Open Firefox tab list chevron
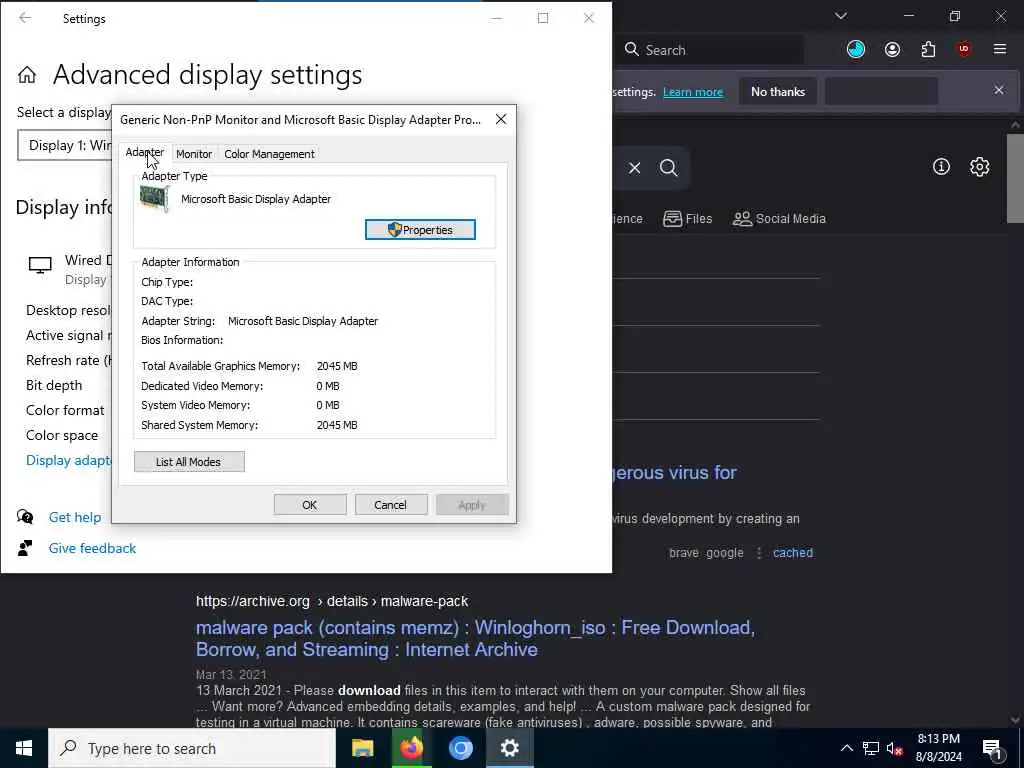Viewport: 1024px width, 768px height. (841, 16)
